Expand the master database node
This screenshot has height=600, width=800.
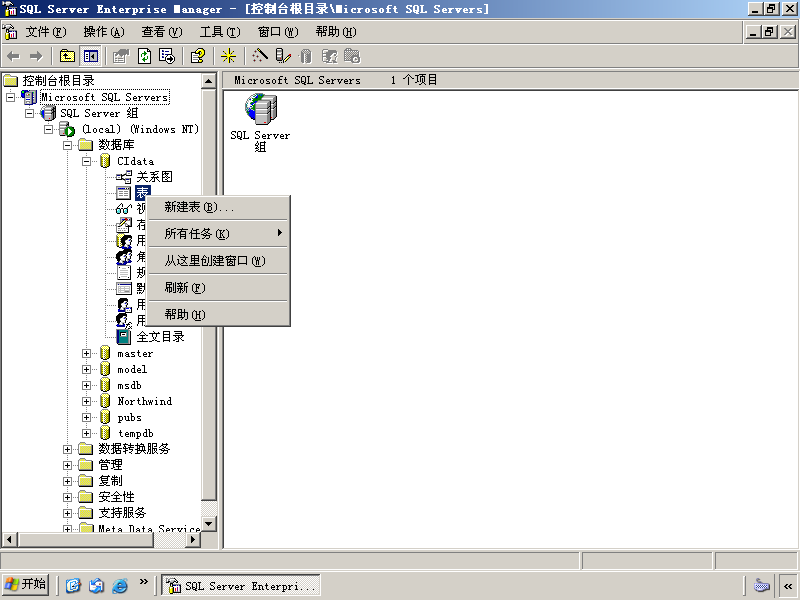click(x=87, y=354)
